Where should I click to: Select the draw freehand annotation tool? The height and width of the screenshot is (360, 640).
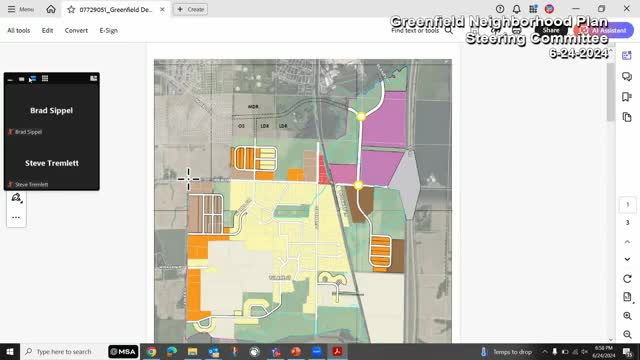(16, 198)
